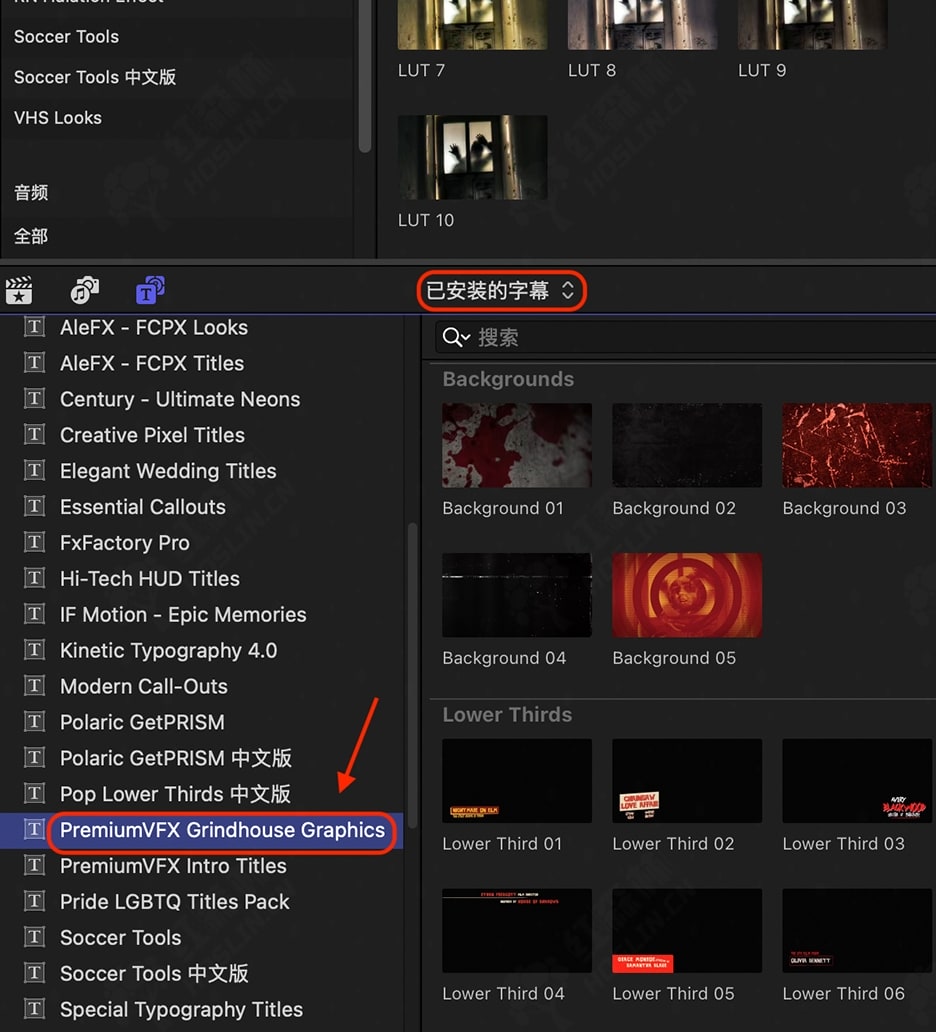Select the LUT 10 effect thumbnail

tap(472, 157)
